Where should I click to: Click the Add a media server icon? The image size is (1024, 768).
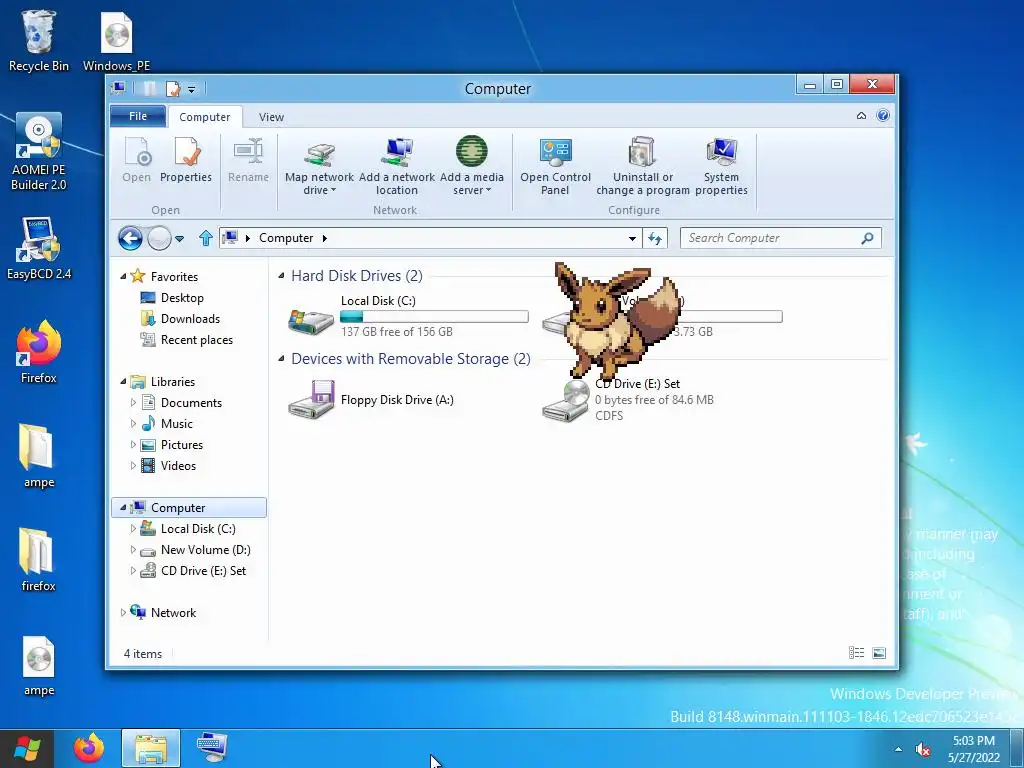[472, 152]
